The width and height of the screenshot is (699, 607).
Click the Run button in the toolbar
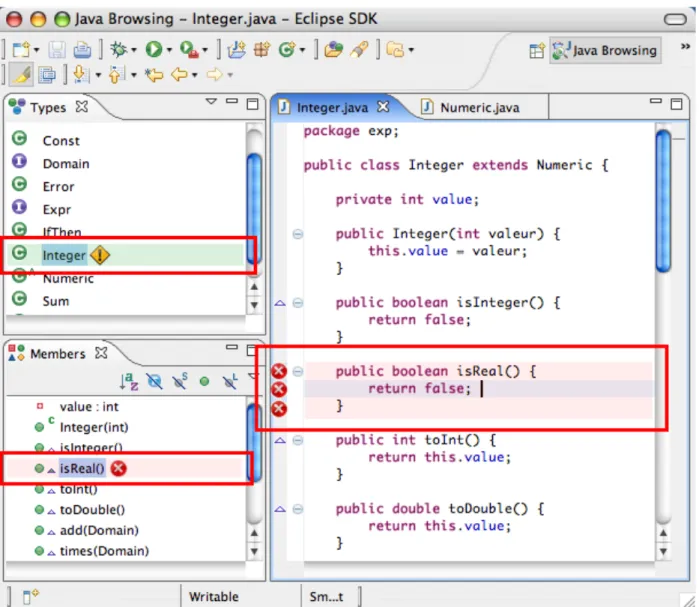coord(154,49)
